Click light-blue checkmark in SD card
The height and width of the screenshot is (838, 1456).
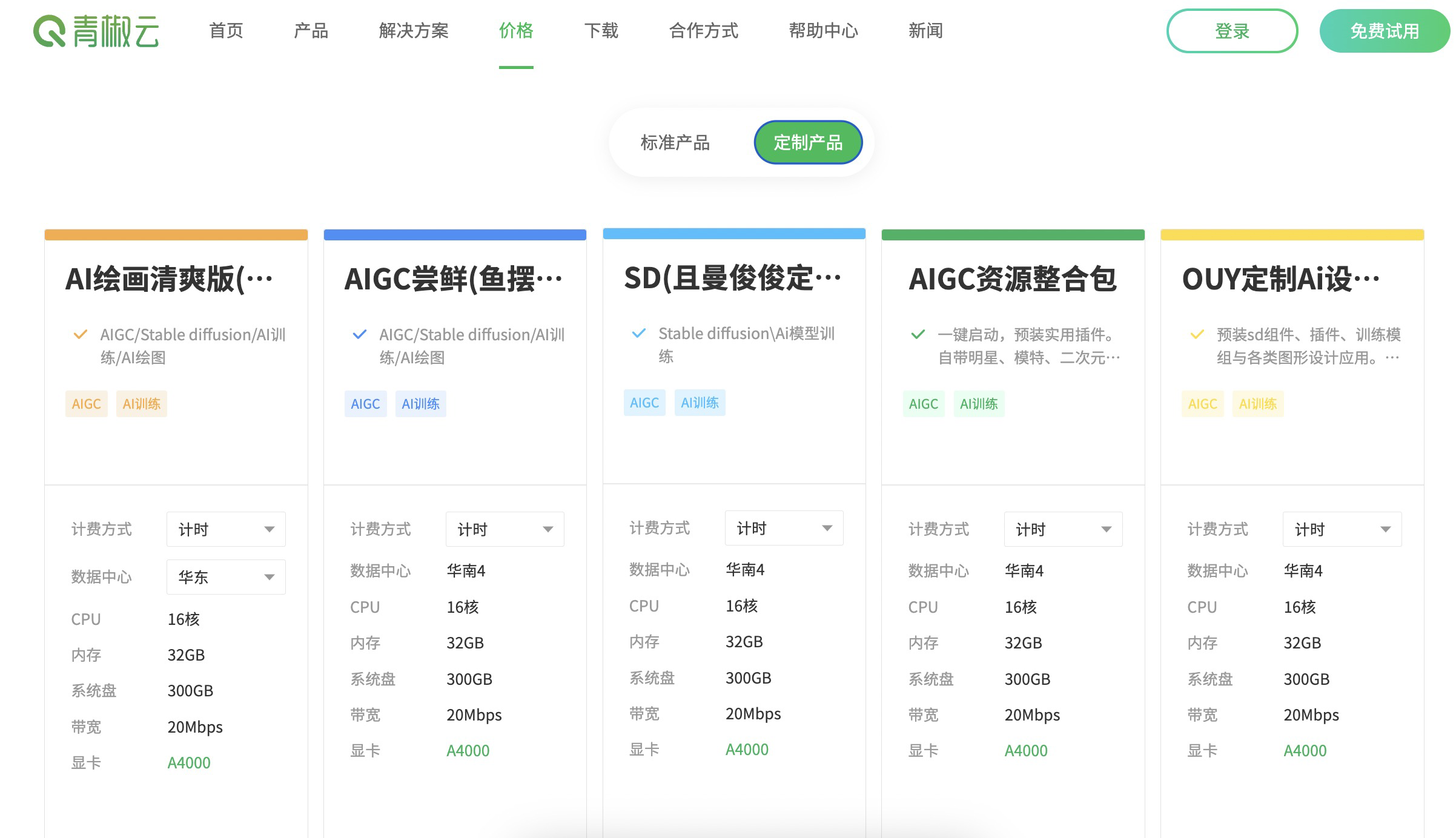point(638,333)
